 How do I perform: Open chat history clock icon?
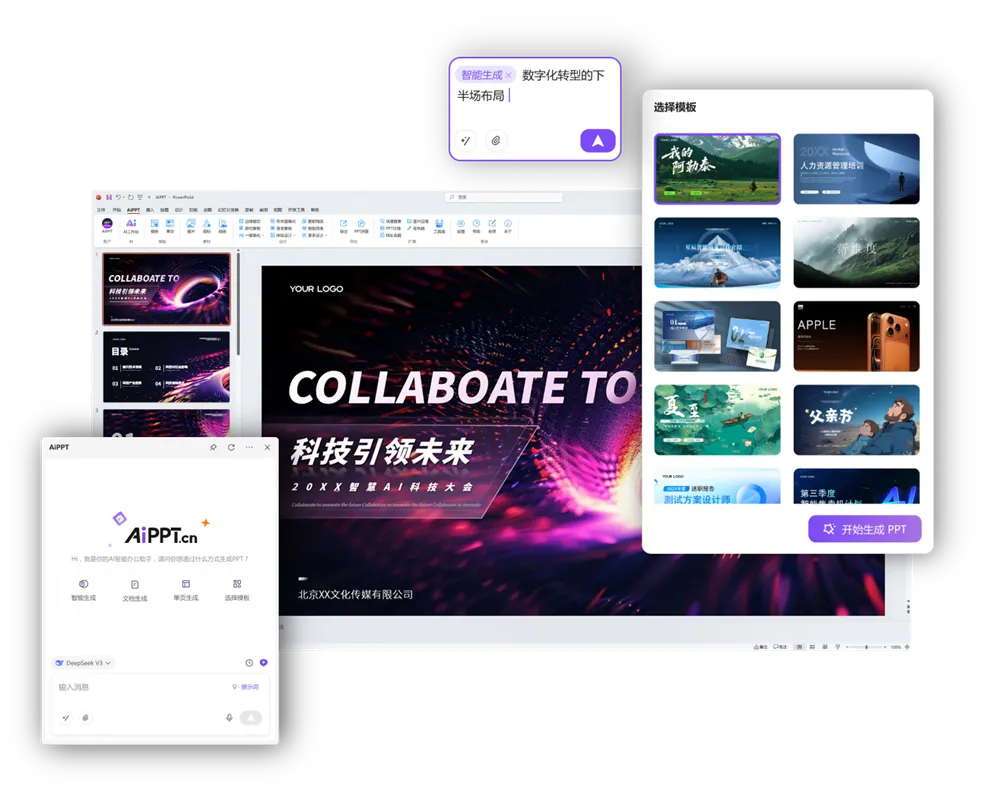[x=249, y=662]
